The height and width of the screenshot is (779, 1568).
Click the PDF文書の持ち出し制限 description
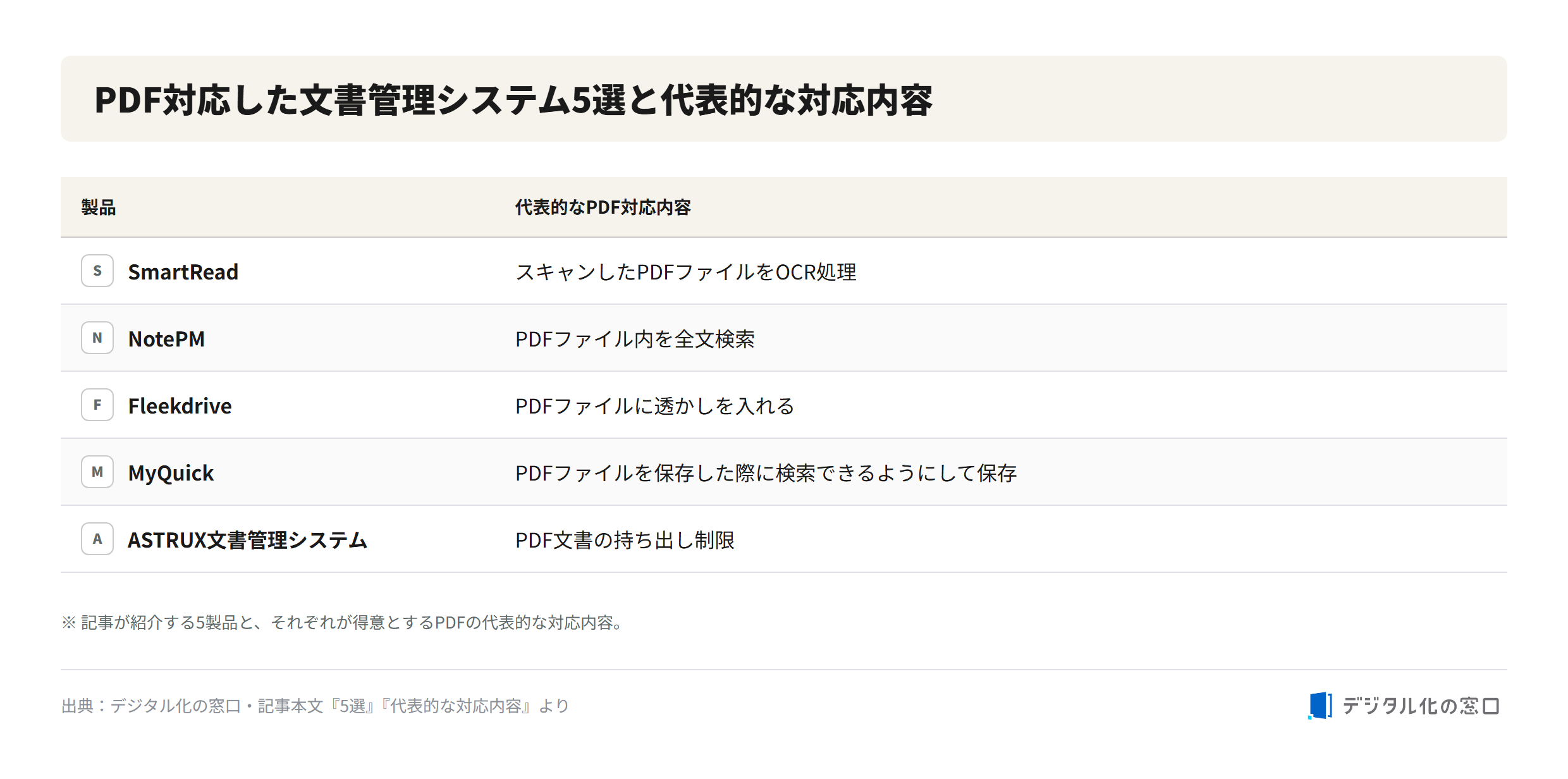[x=625, y=540]
